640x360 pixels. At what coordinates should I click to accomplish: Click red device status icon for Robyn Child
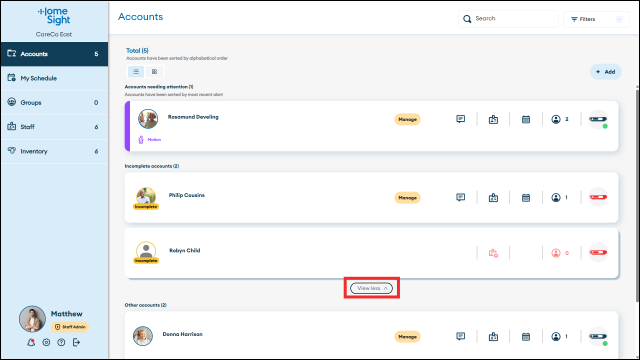598,252
